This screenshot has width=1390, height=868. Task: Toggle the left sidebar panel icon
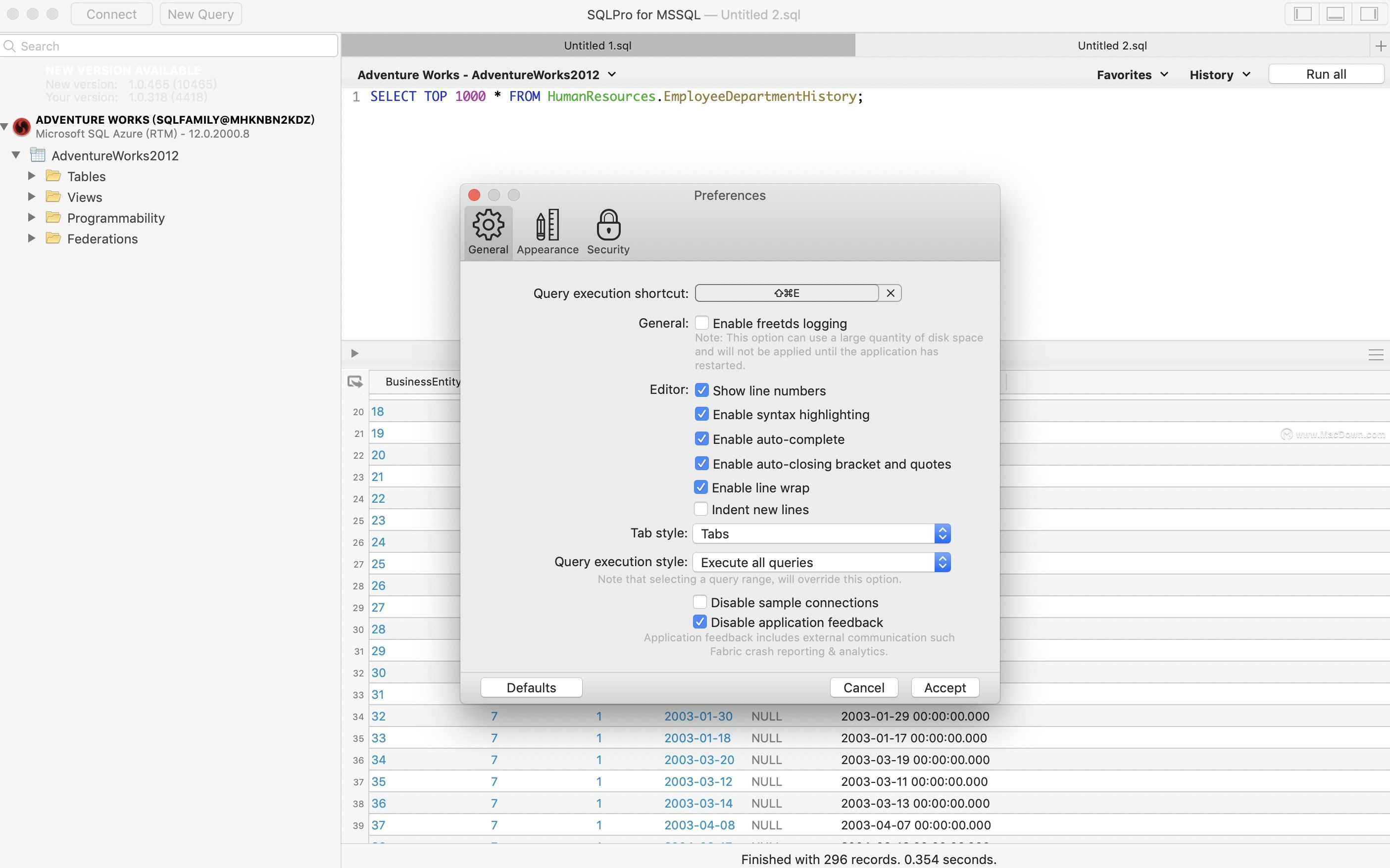(x=1302, y=14)
